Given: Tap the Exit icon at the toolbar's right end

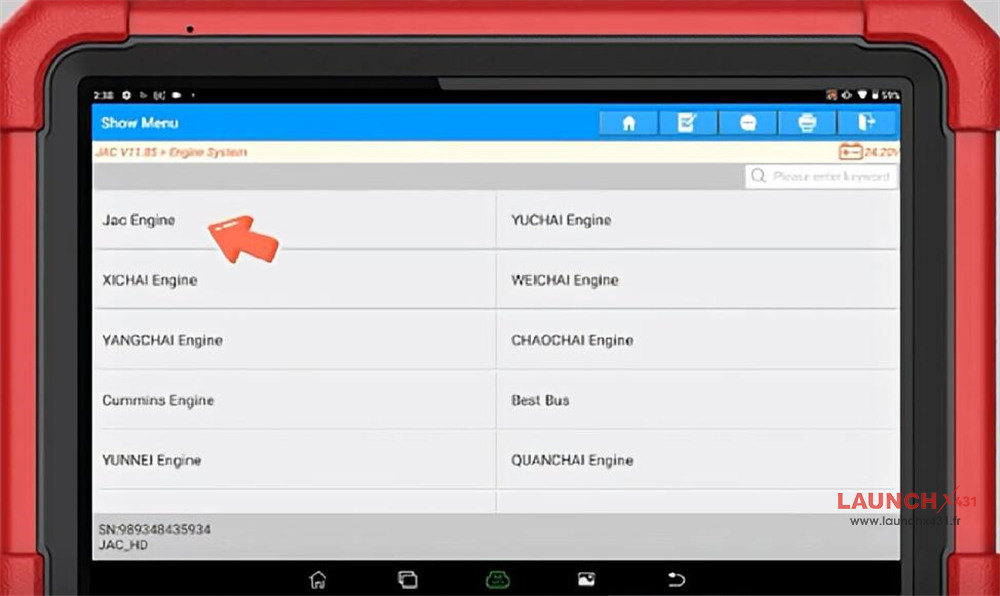Looking at the screenshot, I should click(x=866, y=122).
